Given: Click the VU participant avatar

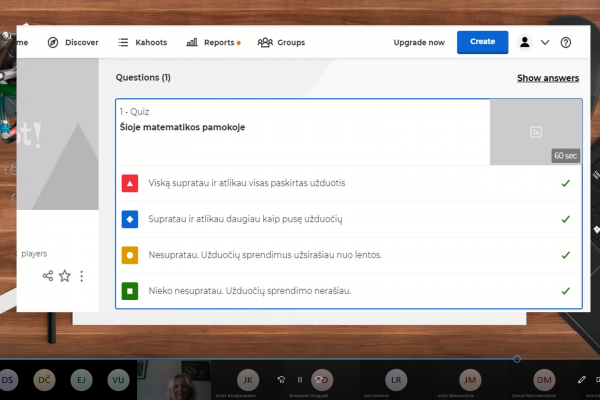Looking at the screenshot, I should pyautogui.click(x=118, y=380).
